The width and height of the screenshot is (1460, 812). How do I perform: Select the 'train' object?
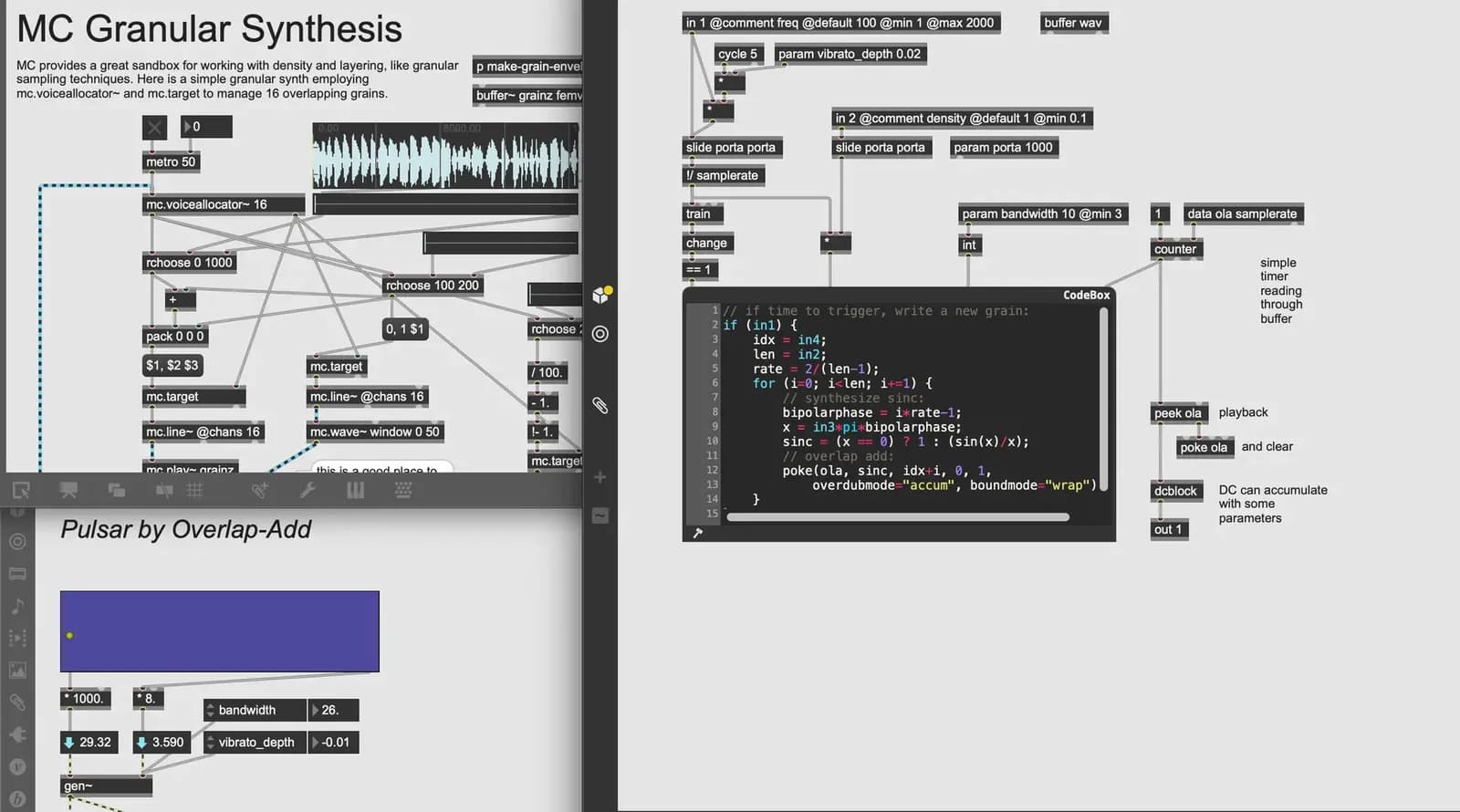[x=703, y=213]
